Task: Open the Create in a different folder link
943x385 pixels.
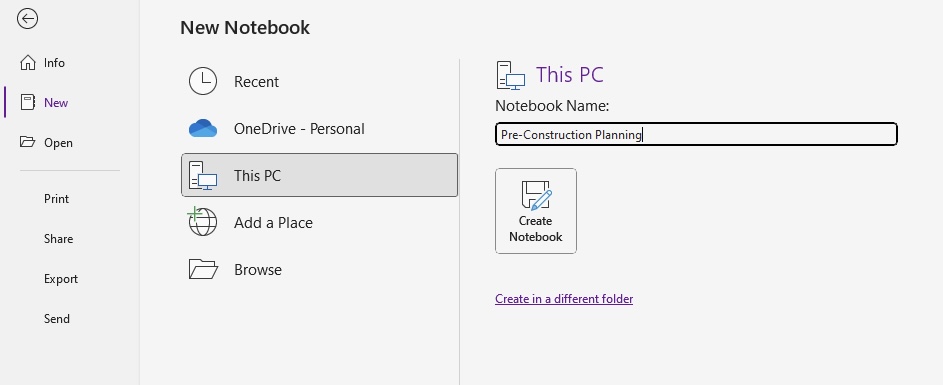Action: [x=564, y=299]
